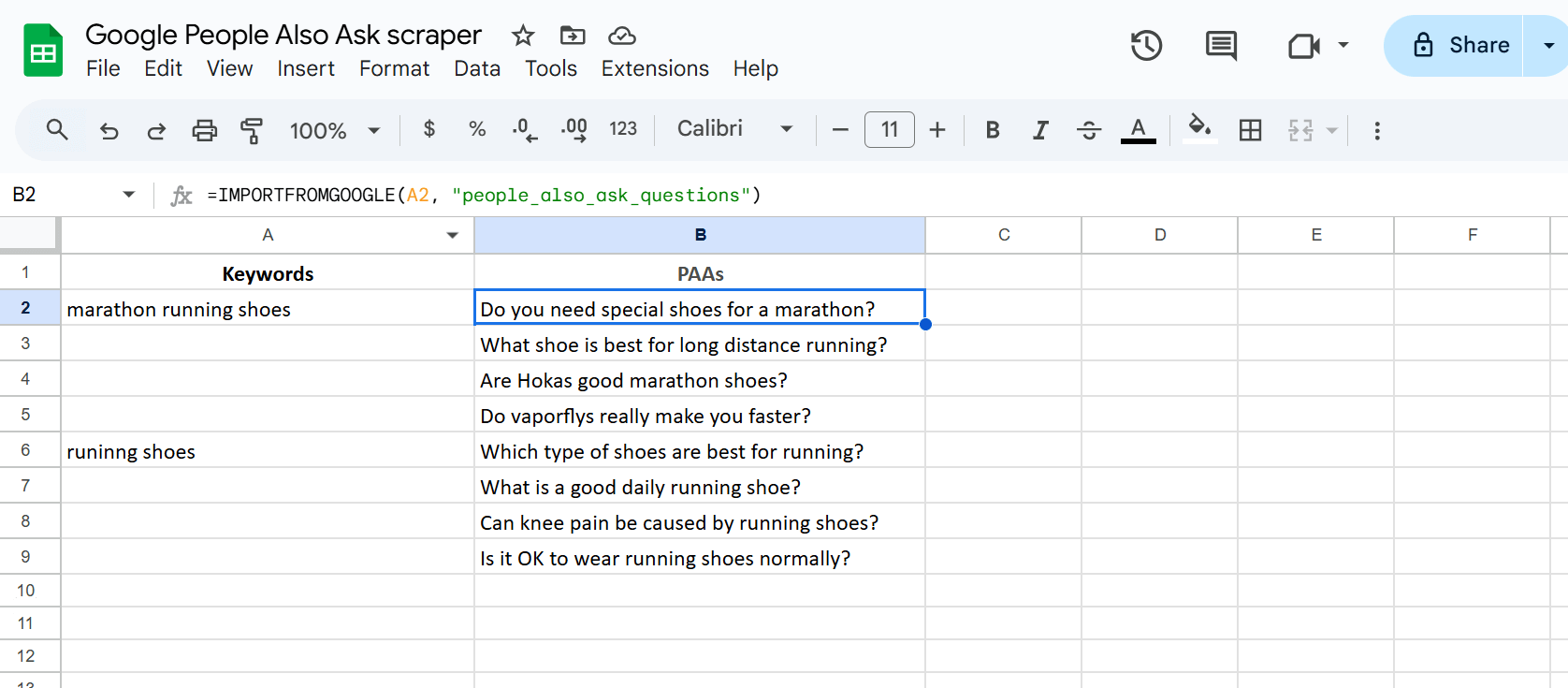The width and height of the screenshot is (1568, 688).
Task: Click the search menus magnifier icon
Action: (57, 130)
